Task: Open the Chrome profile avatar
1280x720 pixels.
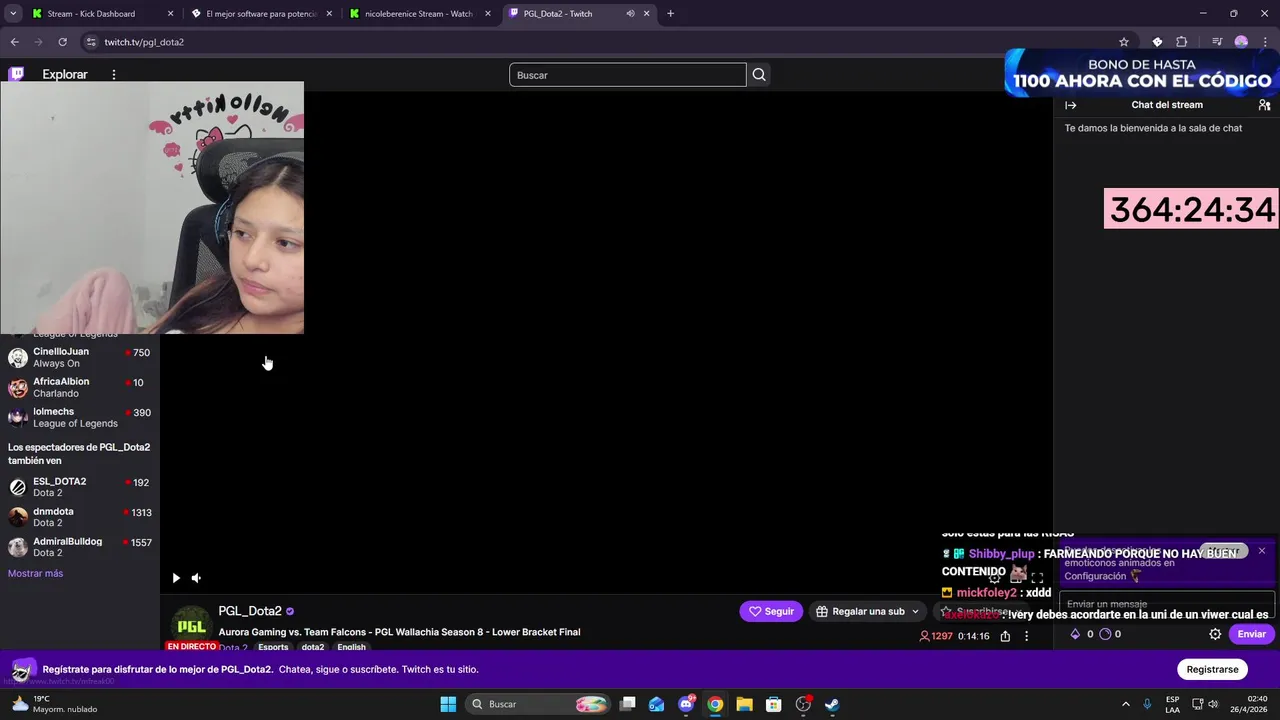Action: point(1241,42)
